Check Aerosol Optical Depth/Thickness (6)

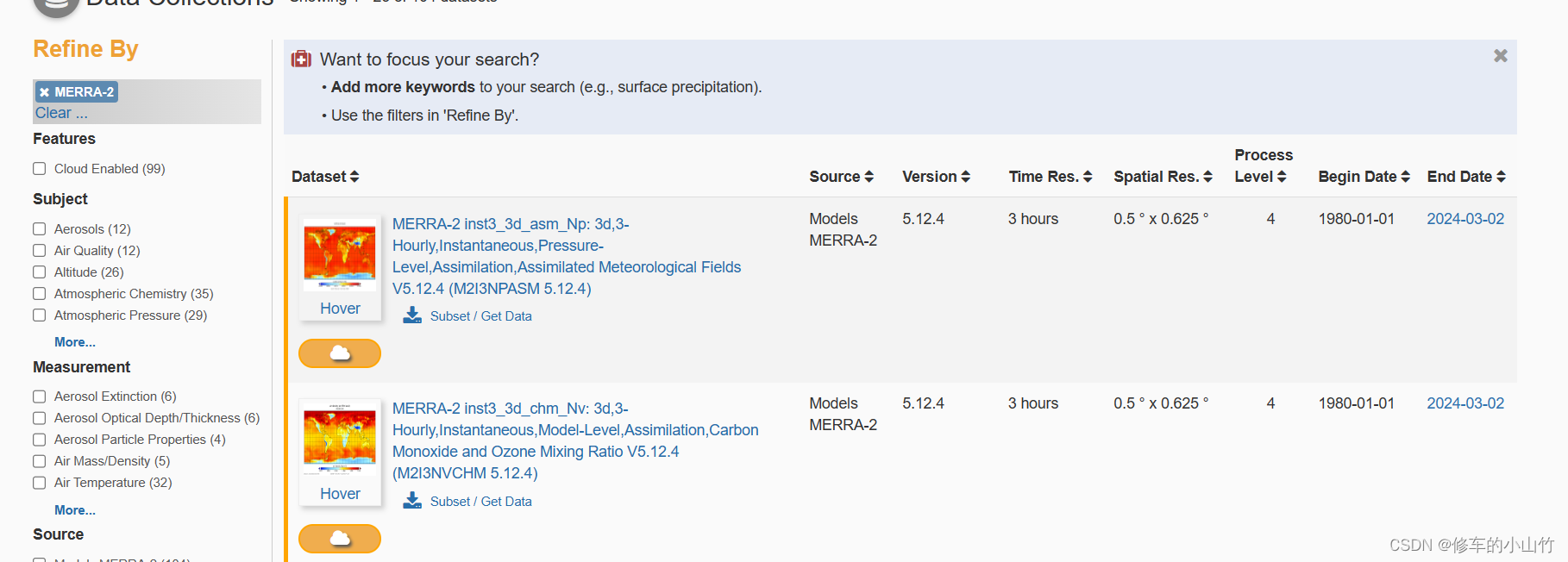39,418
